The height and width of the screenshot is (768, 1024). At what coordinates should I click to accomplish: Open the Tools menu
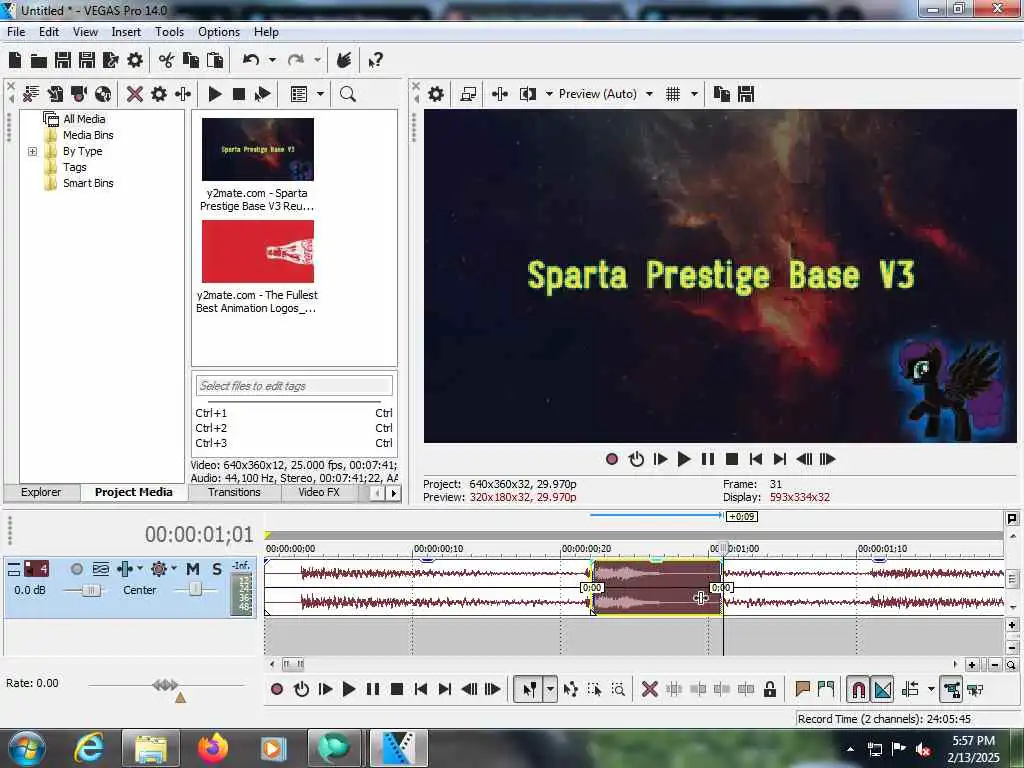[169, 32]
